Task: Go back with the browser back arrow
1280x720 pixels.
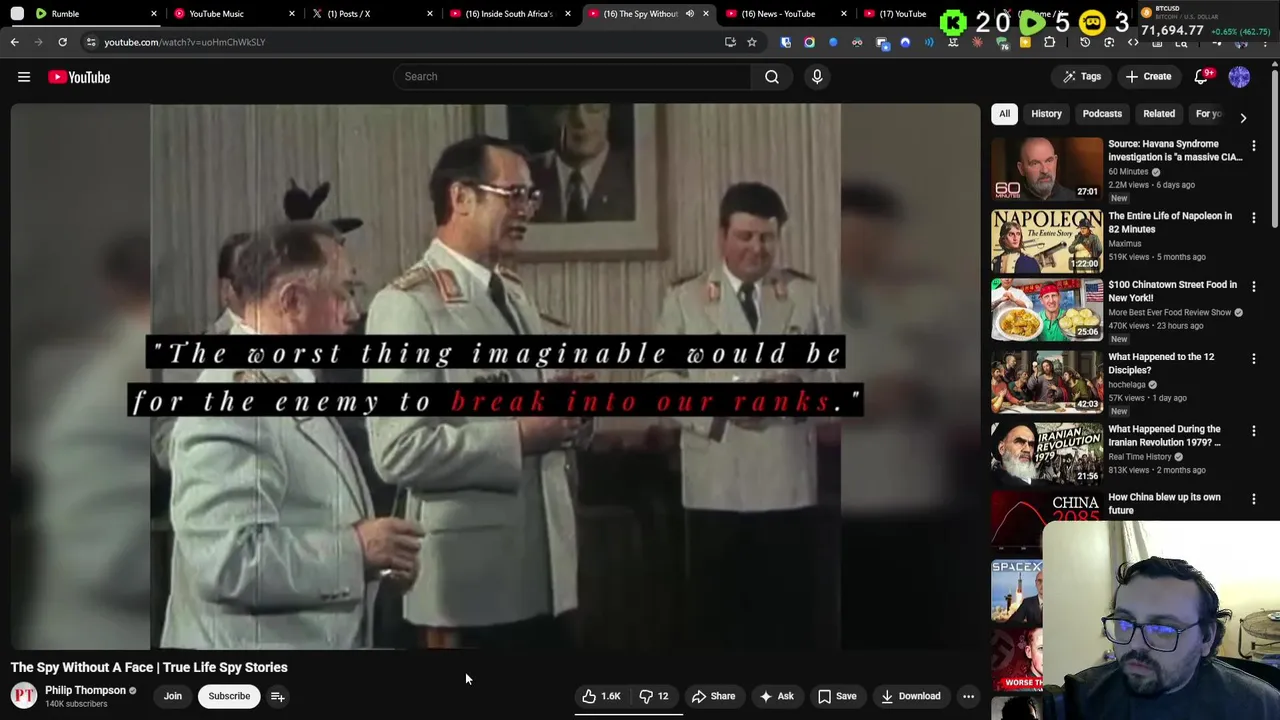Action: [x=14, y=42]
